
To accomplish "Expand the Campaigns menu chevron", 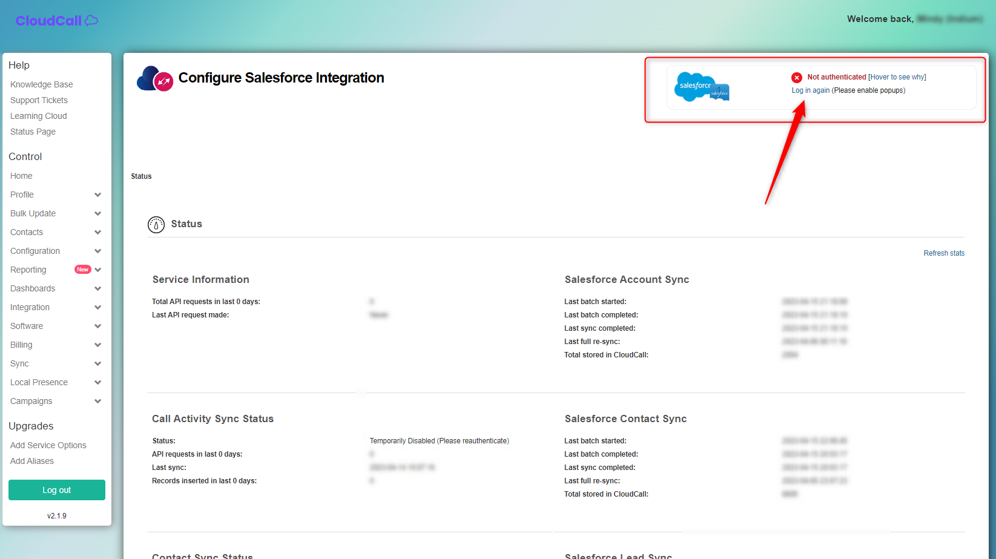I will click(x=98, y=401).
